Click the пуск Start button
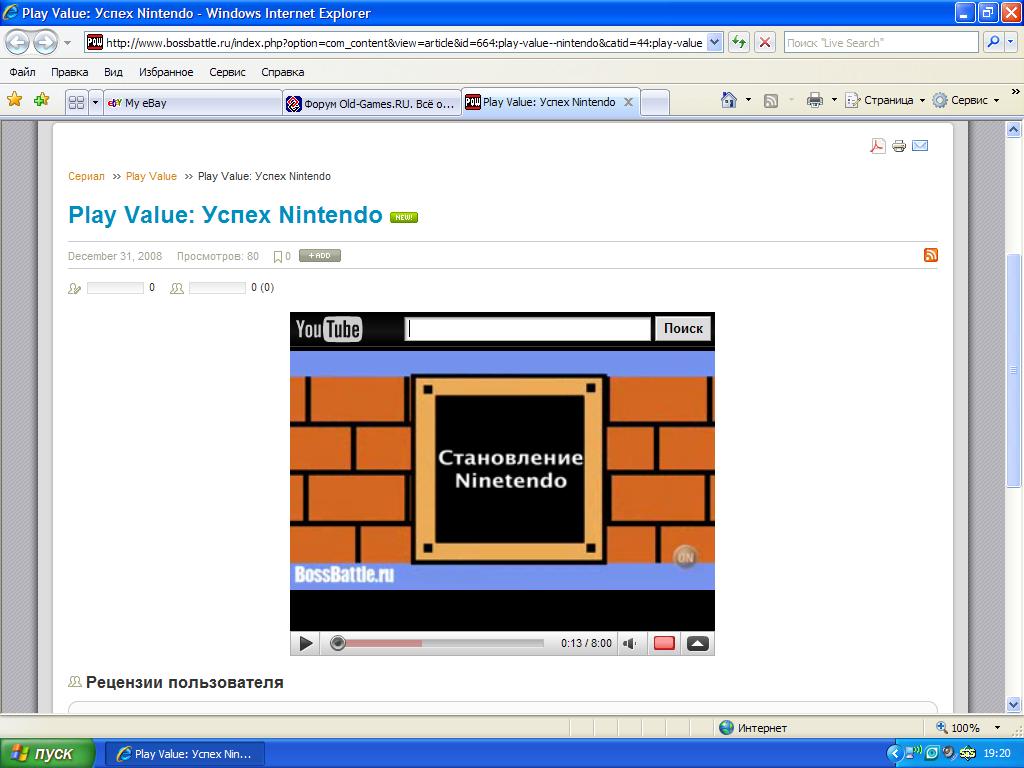Viewport: 1024px width, 768px height. (47, 754)
